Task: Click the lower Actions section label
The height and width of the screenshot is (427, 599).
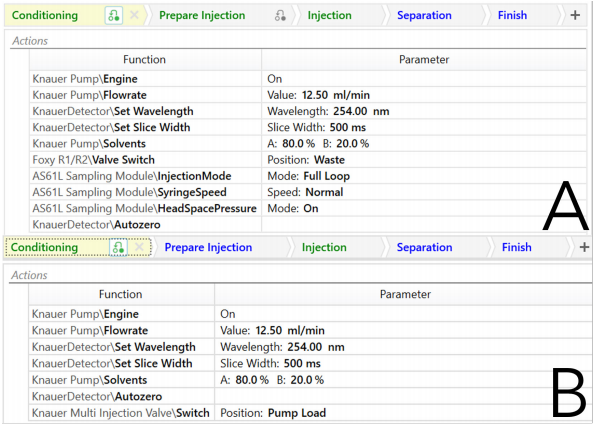Action: coord(29,275)
